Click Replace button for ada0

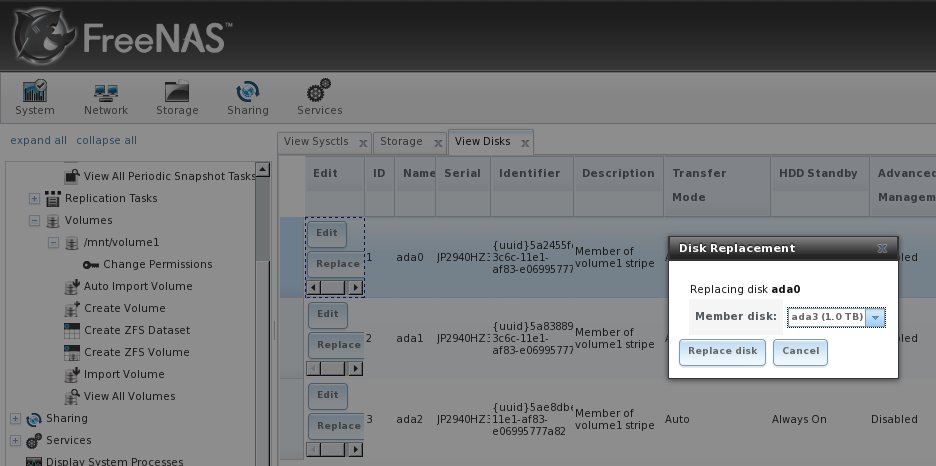[336, 264]
